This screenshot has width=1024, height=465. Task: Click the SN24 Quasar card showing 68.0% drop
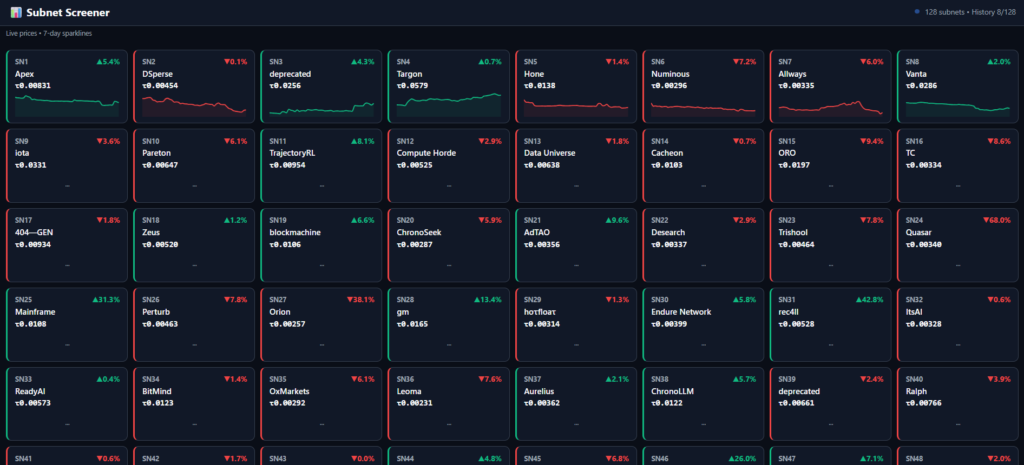958,245
